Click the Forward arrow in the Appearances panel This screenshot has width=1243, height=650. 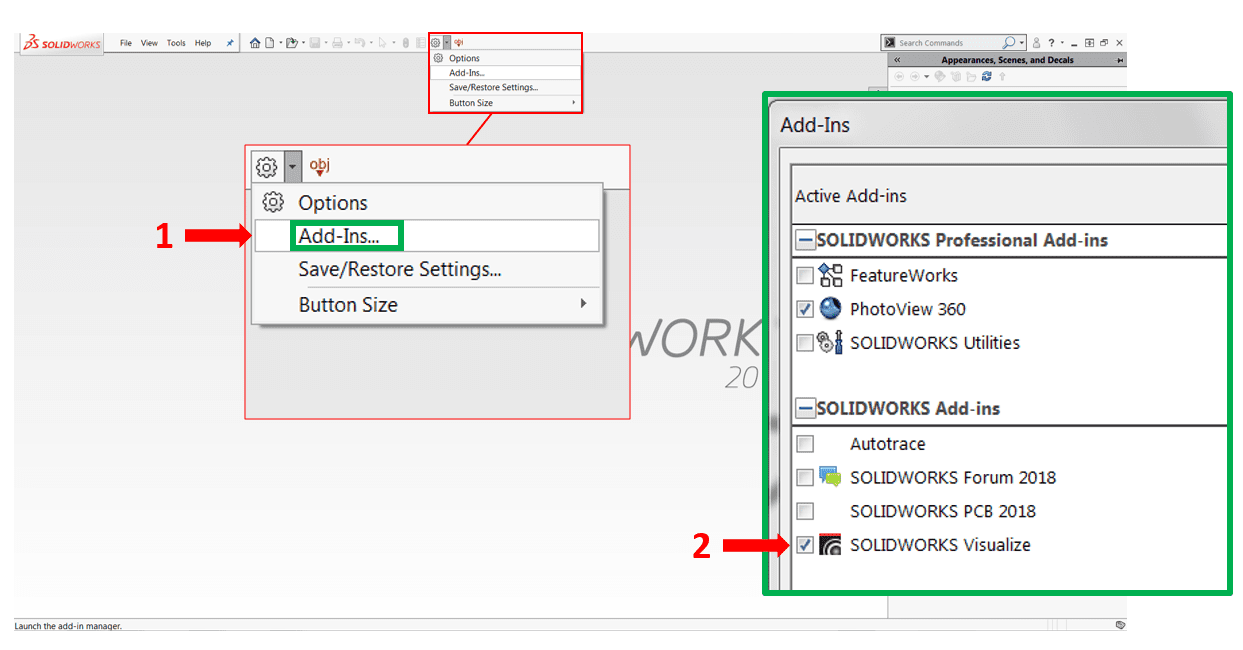[914, 76]
